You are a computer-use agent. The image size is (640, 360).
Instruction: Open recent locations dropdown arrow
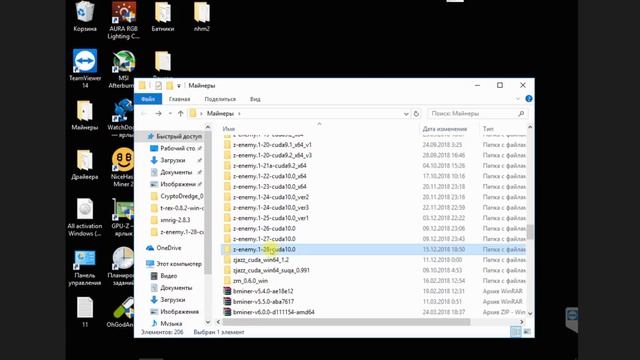tap(170, 113)
